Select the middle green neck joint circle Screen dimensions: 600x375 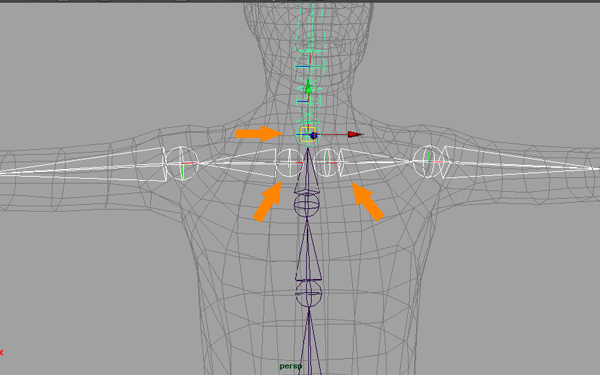click(x=309, y=101)
